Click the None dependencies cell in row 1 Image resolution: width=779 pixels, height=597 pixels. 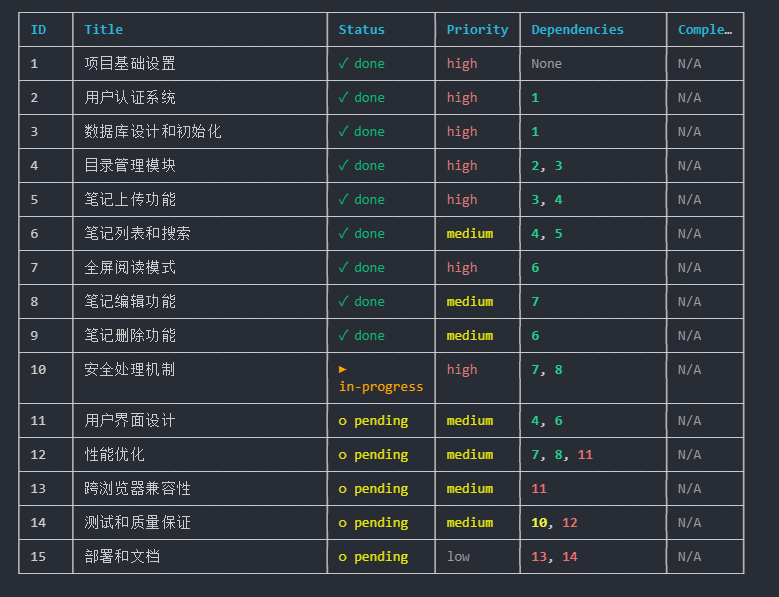coord(546,63)
